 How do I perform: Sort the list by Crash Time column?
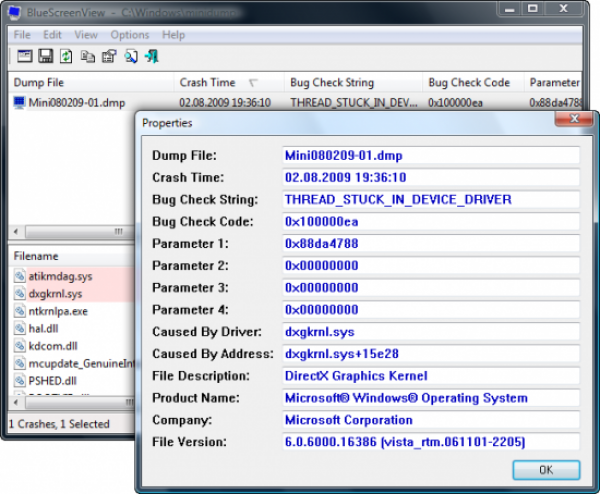208,82
